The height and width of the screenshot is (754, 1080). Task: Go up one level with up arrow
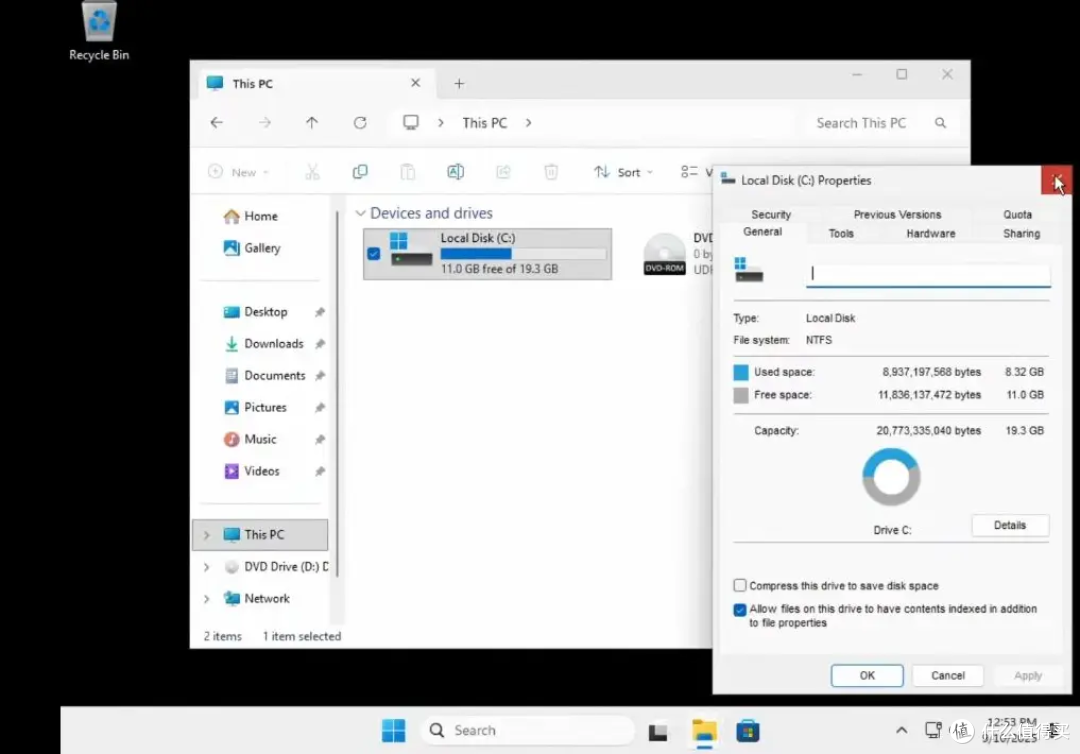[x=312, y=123]
